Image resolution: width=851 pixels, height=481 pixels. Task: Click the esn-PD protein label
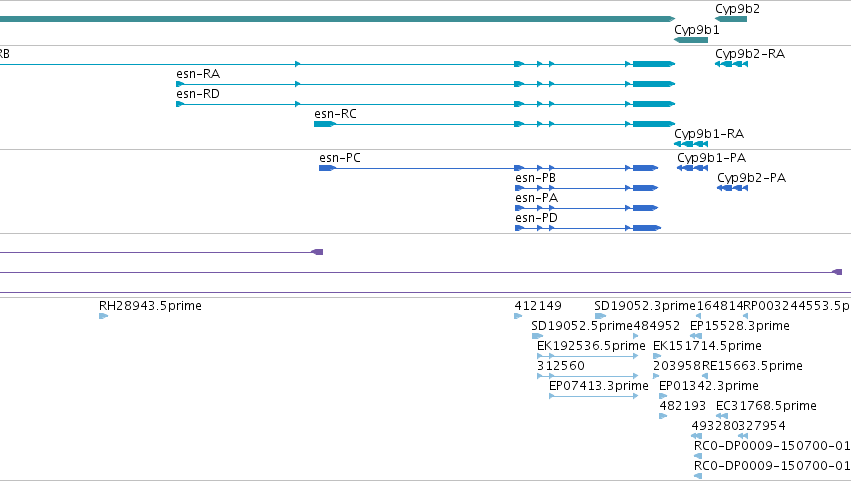[x=536, y=218]
